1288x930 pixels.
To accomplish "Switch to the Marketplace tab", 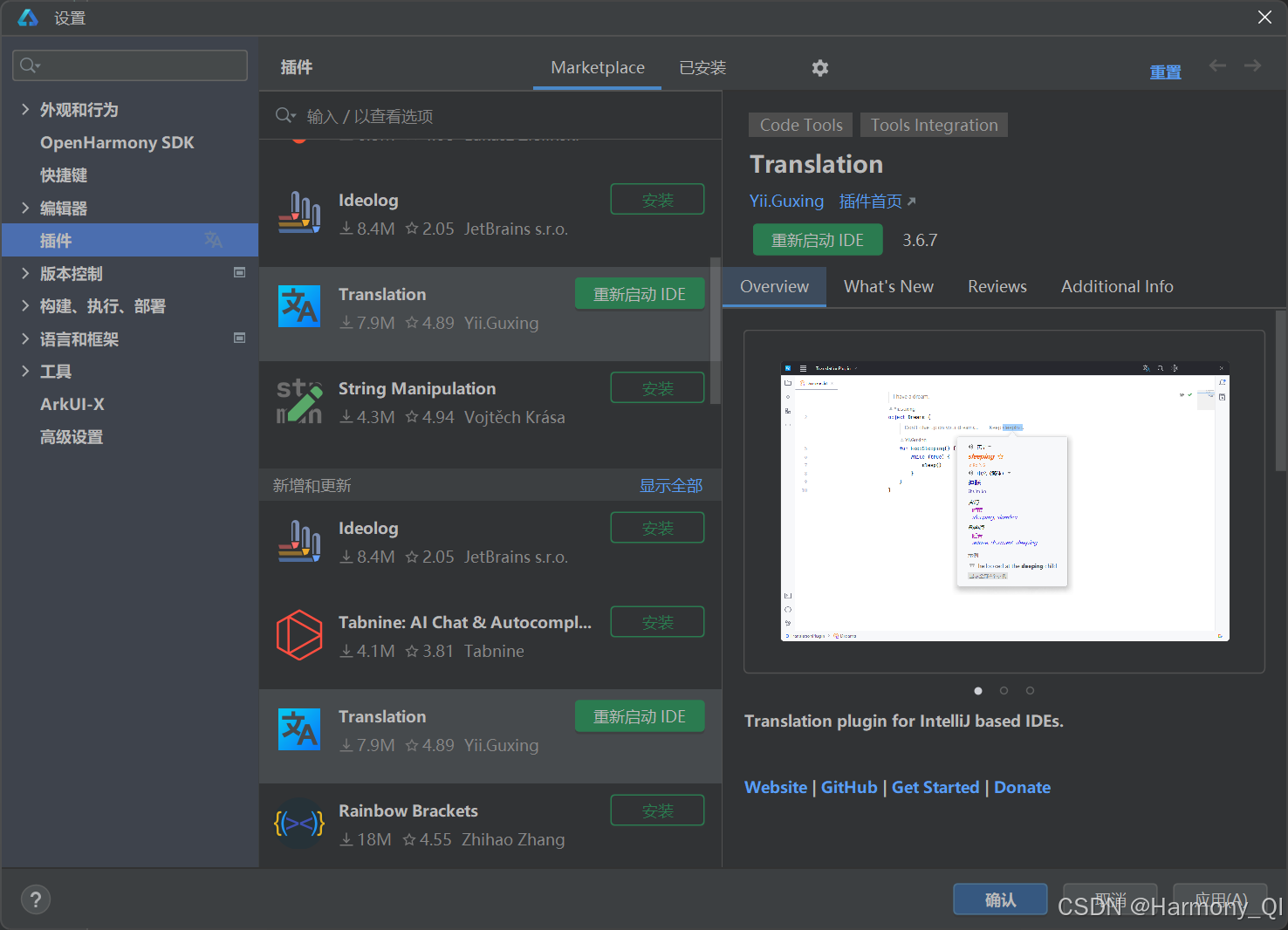I will click(x=598, y=67).
